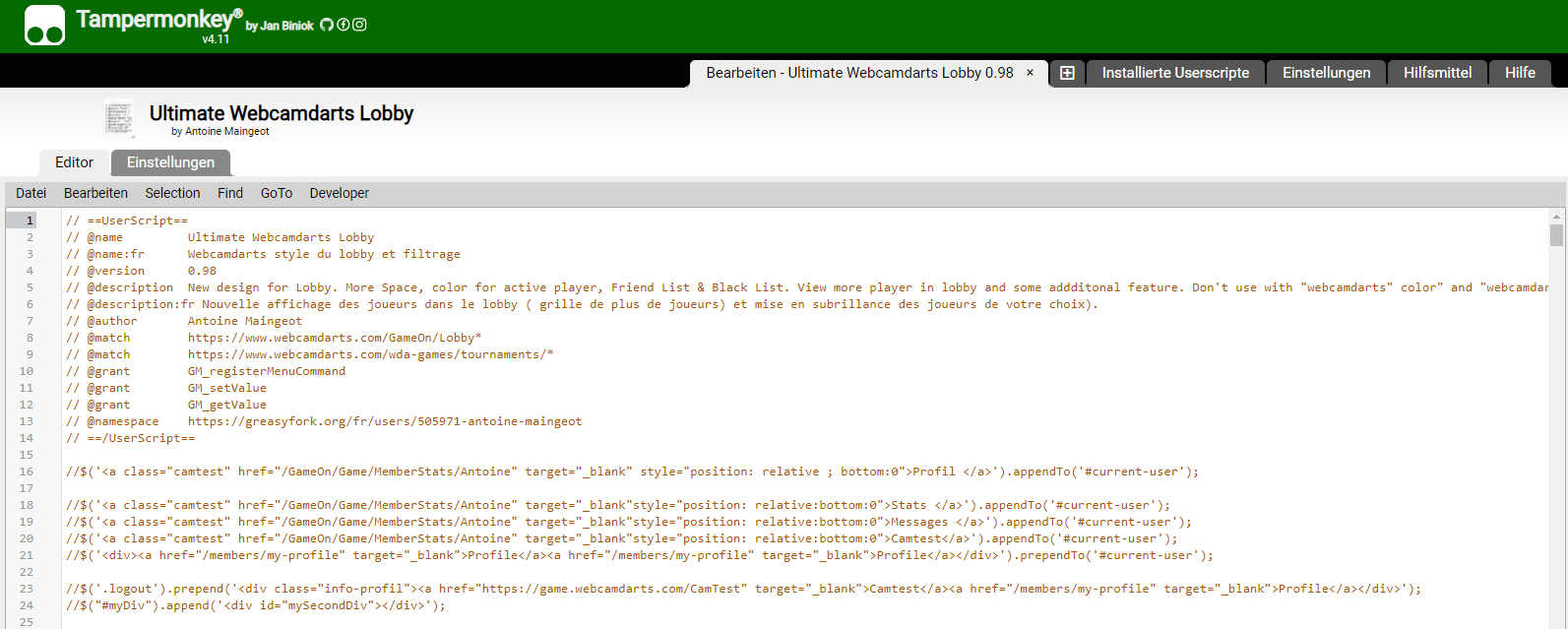This screenshot has height=629, width=1568.
Task: Click line number 14 in the gutter
Action: [27, 438]
